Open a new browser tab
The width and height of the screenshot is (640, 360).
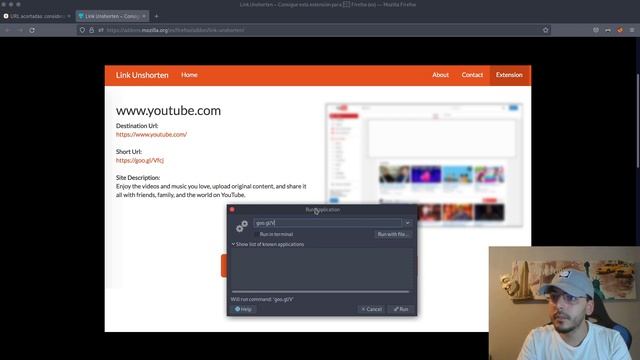pos(156,16)
